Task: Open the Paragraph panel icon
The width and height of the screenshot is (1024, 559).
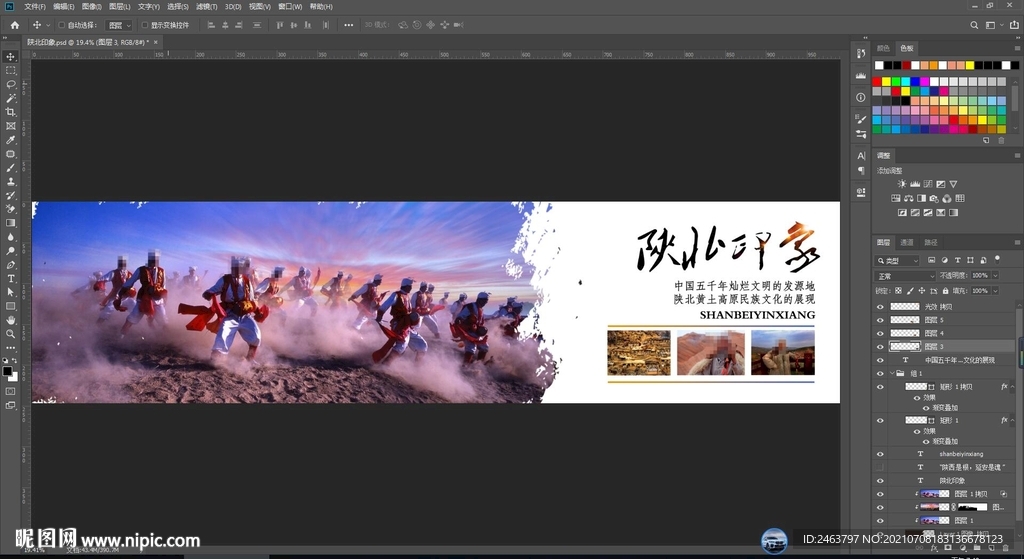Action: pos(861,170)
